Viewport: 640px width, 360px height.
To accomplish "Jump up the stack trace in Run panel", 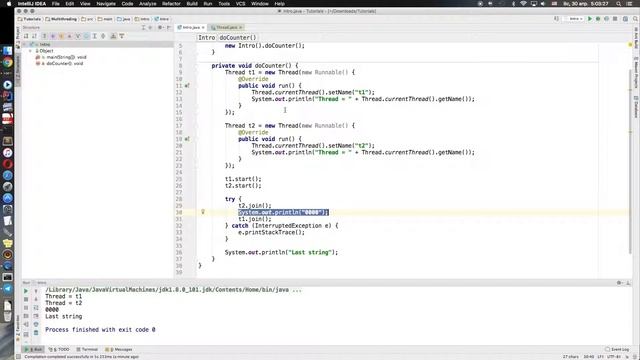I will coord(36,291).
